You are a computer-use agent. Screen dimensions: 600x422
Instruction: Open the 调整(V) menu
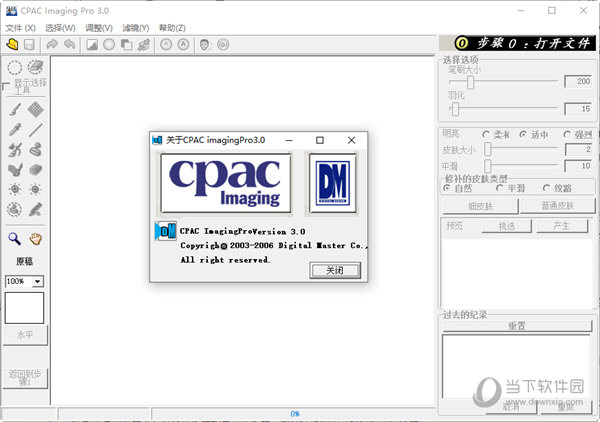pyautogui.click(x=99, y=28)
